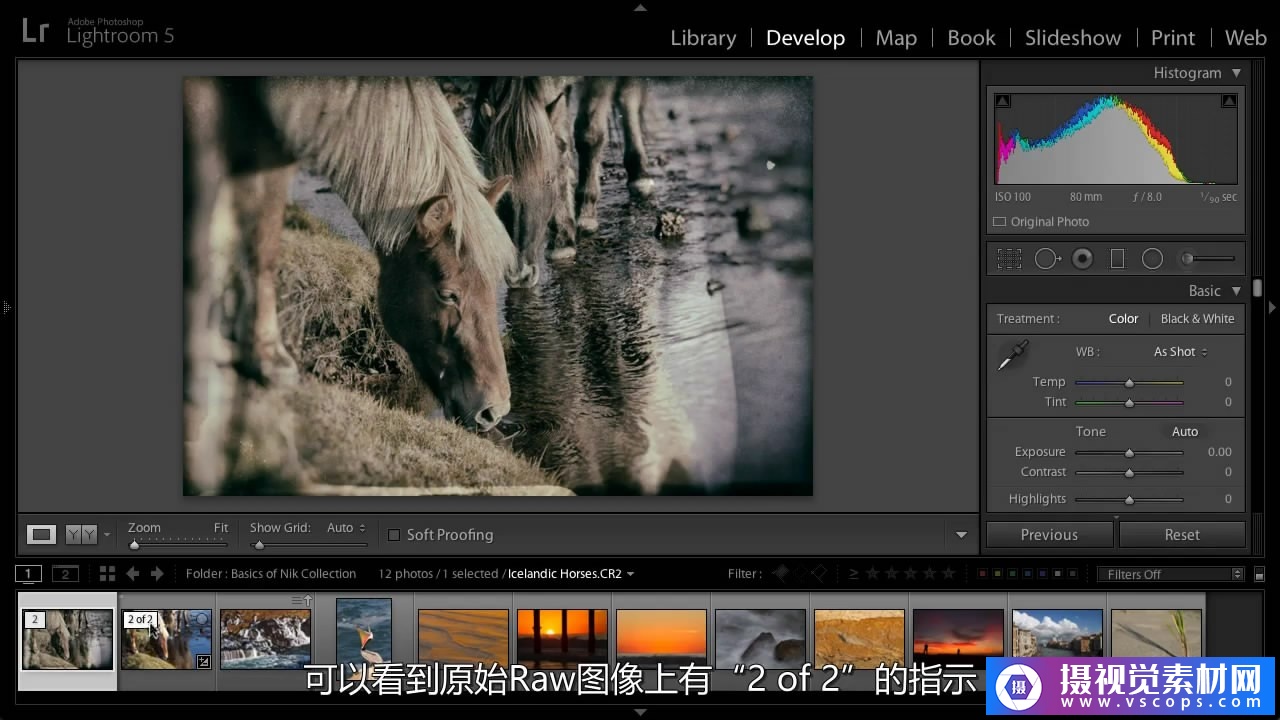Switch to Before/After comparison view

click(81, 535)
